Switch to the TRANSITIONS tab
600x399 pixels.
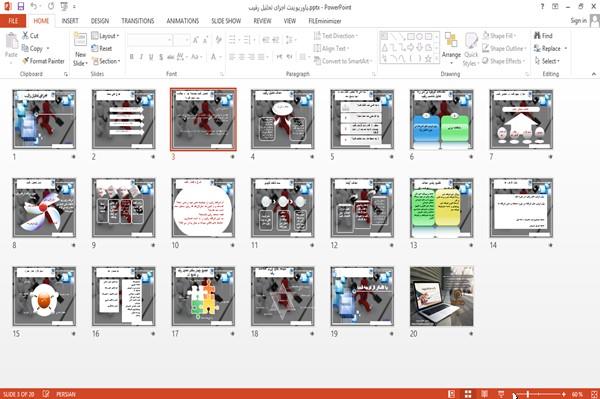(x=138, y=21)
